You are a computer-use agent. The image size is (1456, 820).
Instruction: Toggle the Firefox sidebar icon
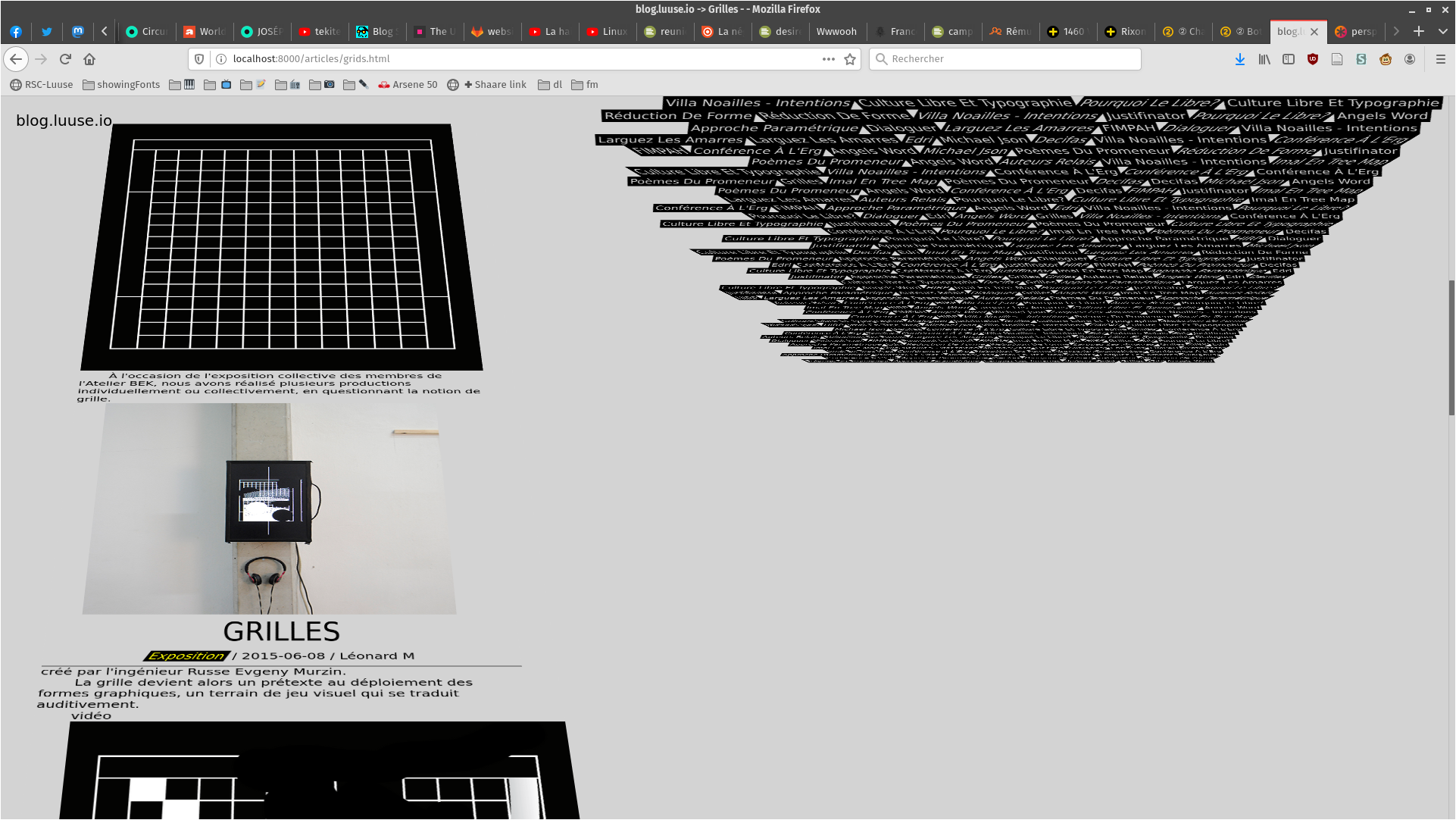pyautogui.click(x=1289, y=59)
